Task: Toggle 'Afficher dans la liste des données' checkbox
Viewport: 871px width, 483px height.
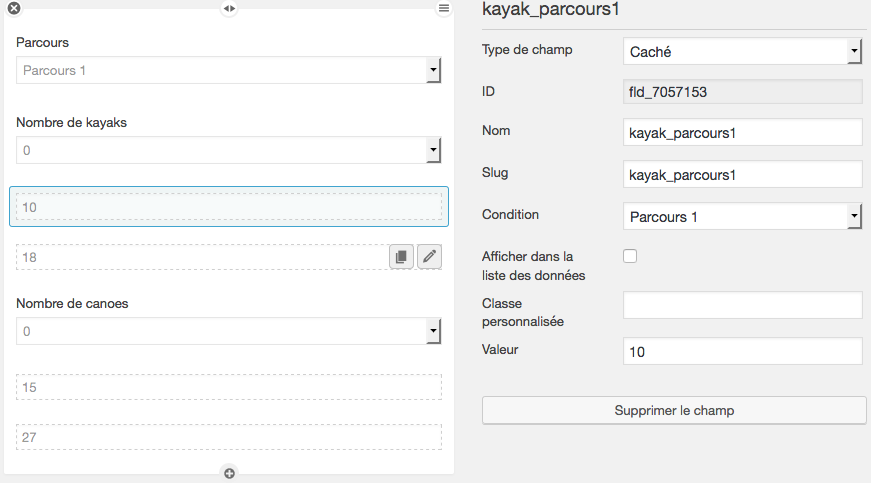Action: [630, 256]
